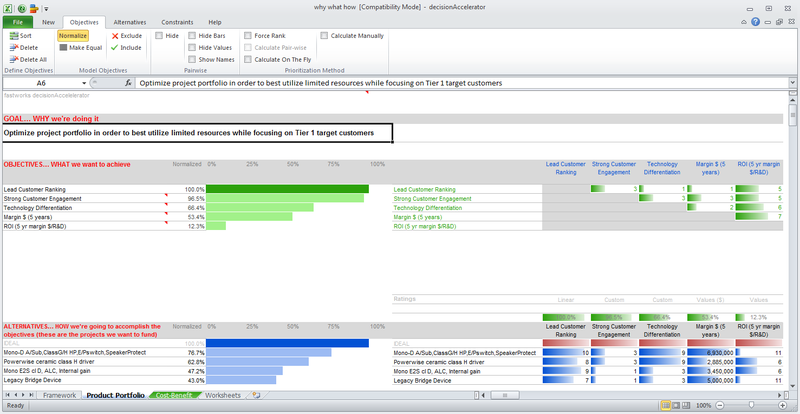Click the zoom out minus button
Viewport: 800px width, 414px height.
pos(719,405)
